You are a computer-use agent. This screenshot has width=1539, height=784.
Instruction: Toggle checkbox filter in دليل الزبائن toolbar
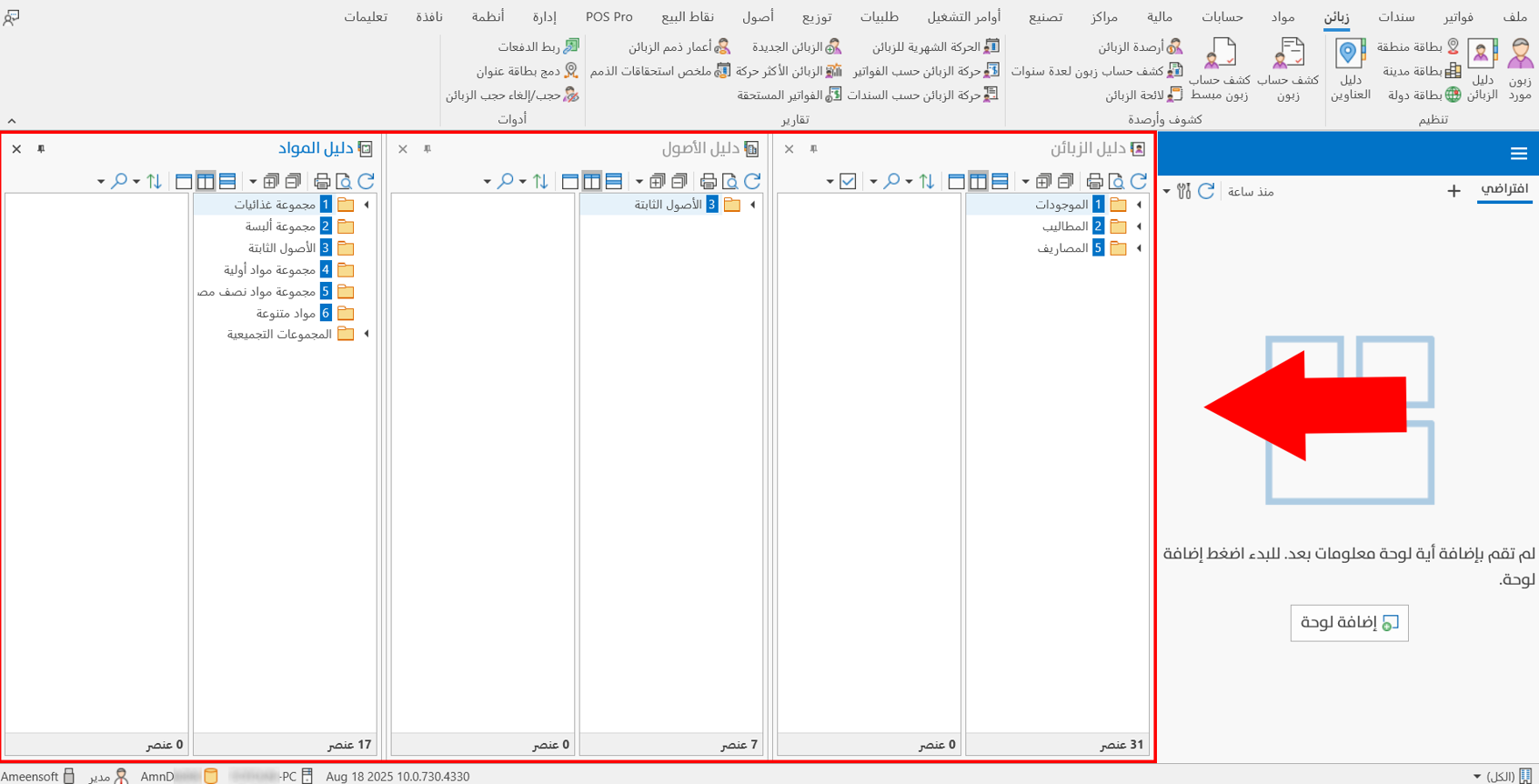click(848, 181)
